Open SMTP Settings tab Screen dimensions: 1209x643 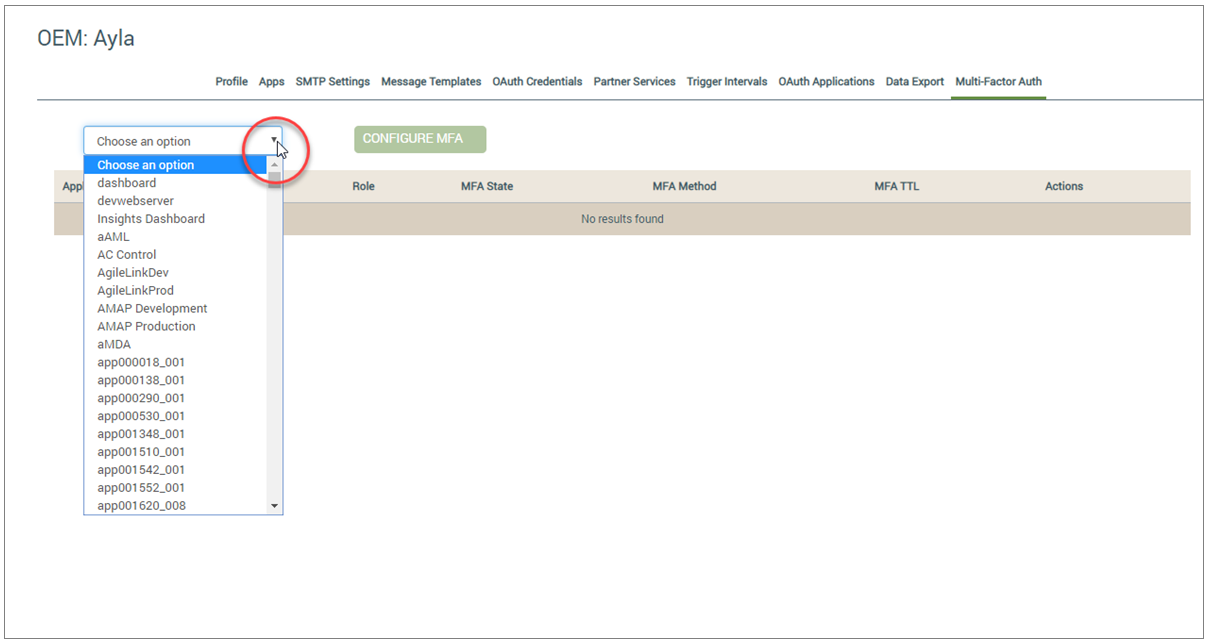(333, 82)
